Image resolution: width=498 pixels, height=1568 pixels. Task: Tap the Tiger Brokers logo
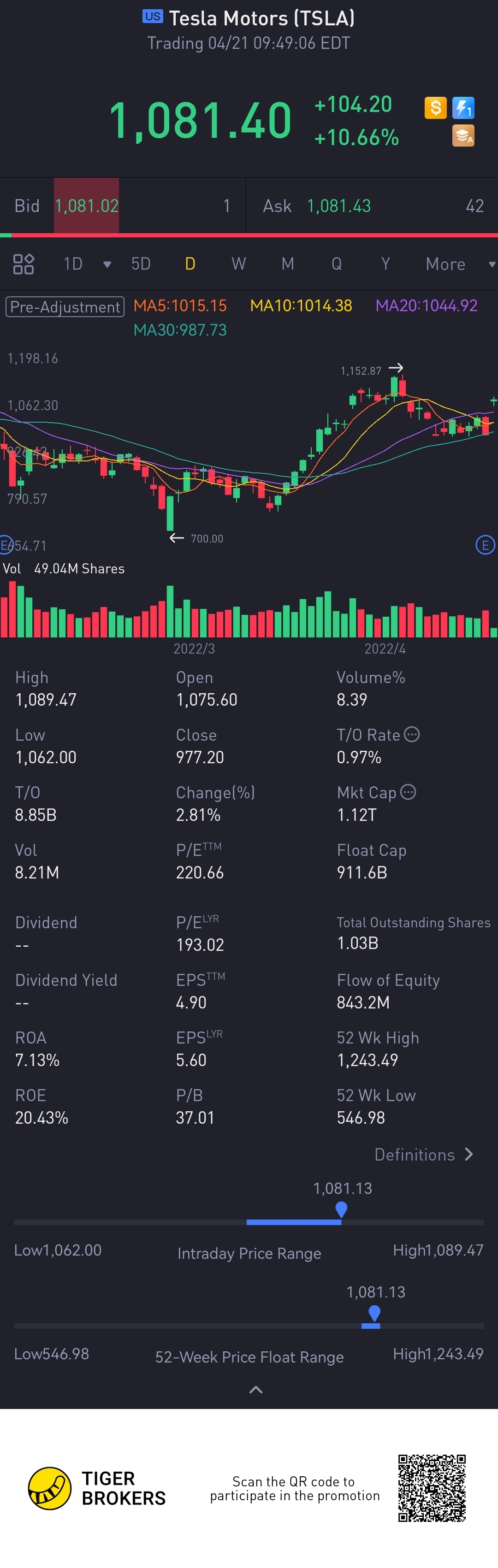50,1488
